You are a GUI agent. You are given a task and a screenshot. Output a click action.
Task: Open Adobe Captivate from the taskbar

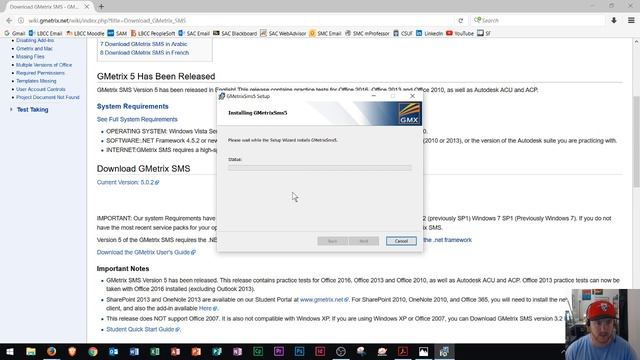point(258,351)
